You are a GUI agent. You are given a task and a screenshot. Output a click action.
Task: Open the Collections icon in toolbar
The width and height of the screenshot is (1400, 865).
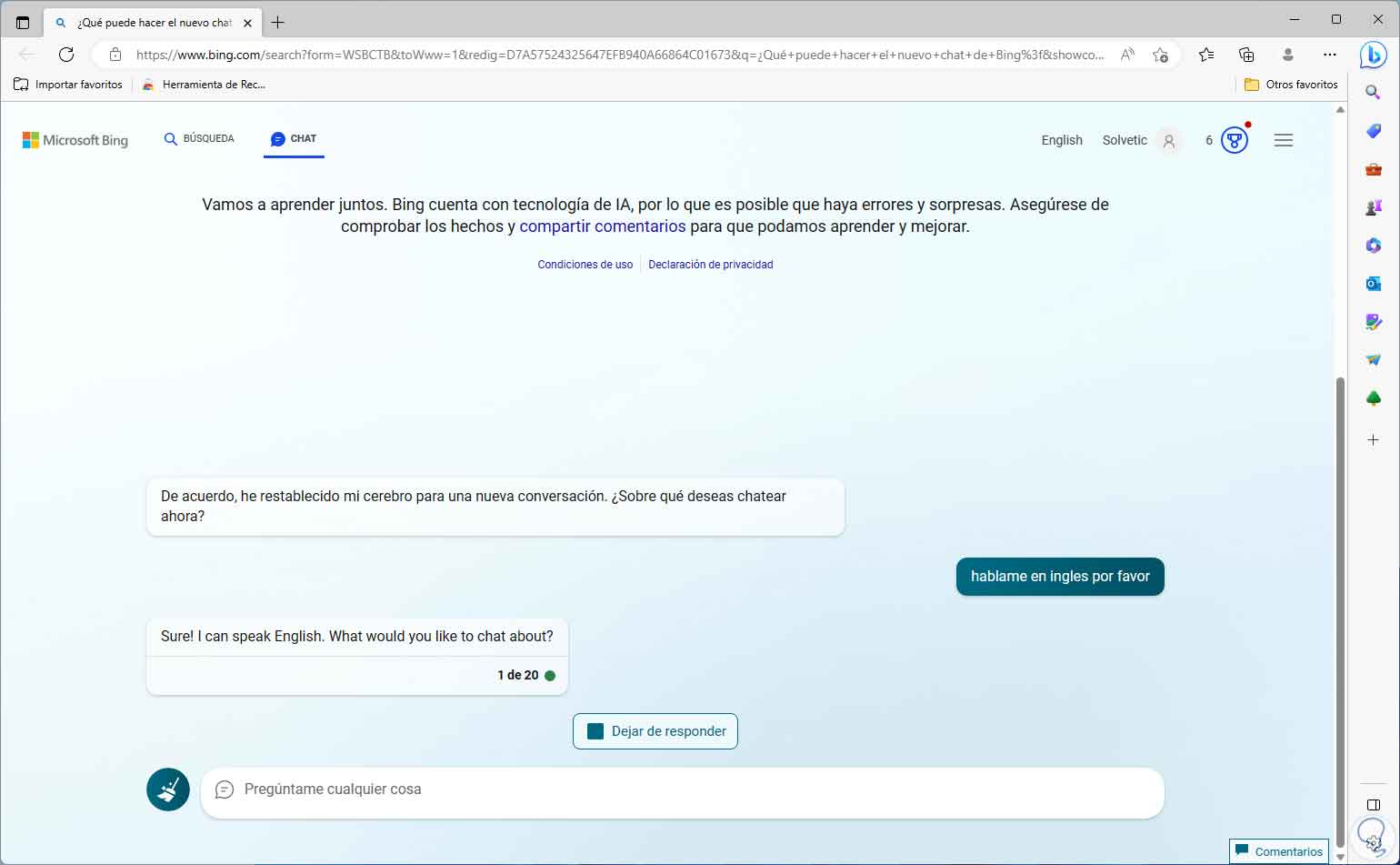tap(1246, 55)
